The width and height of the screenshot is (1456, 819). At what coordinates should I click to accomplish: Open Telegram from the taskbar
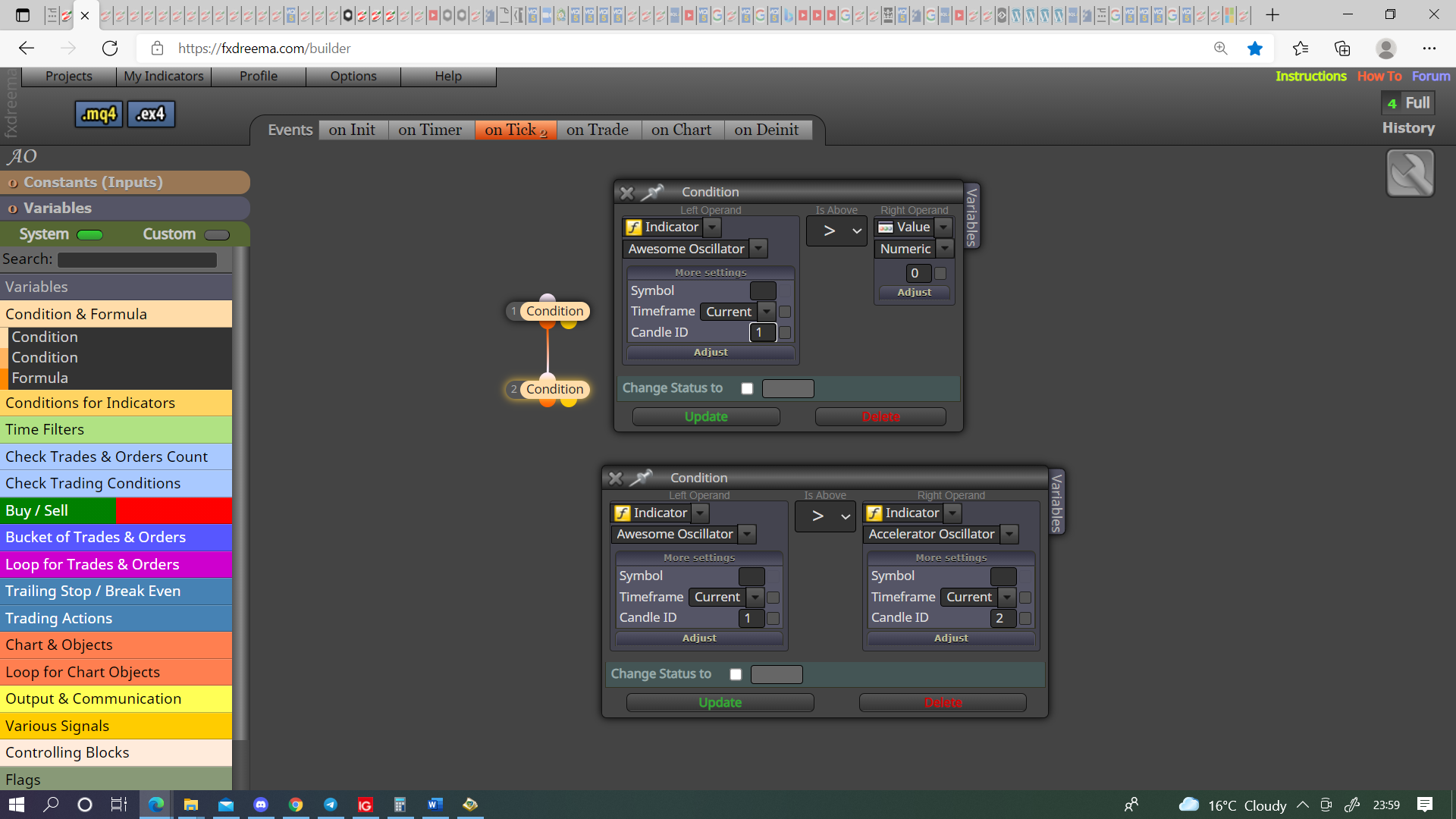click(331, 805)
